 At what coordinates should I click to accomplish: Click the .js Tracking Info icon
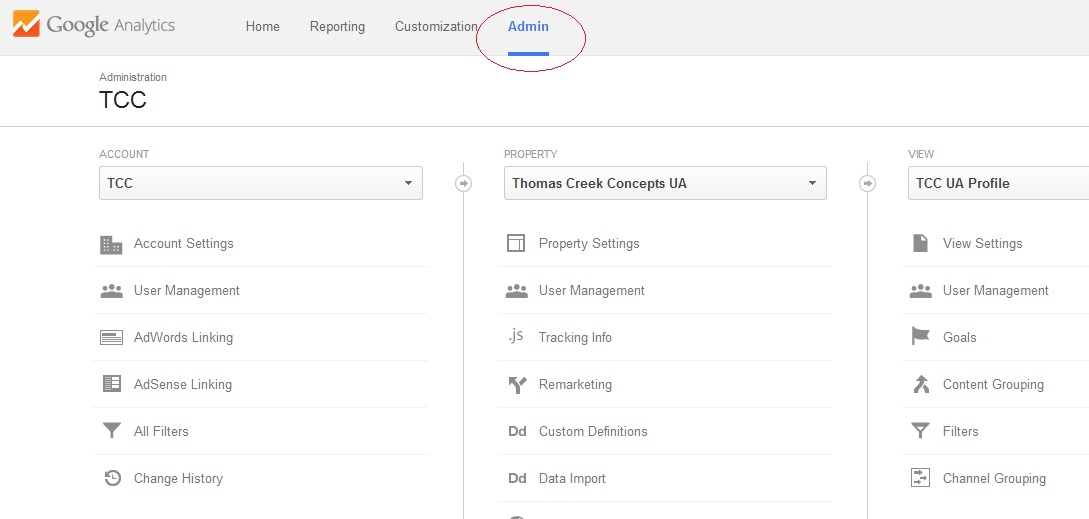515,337
